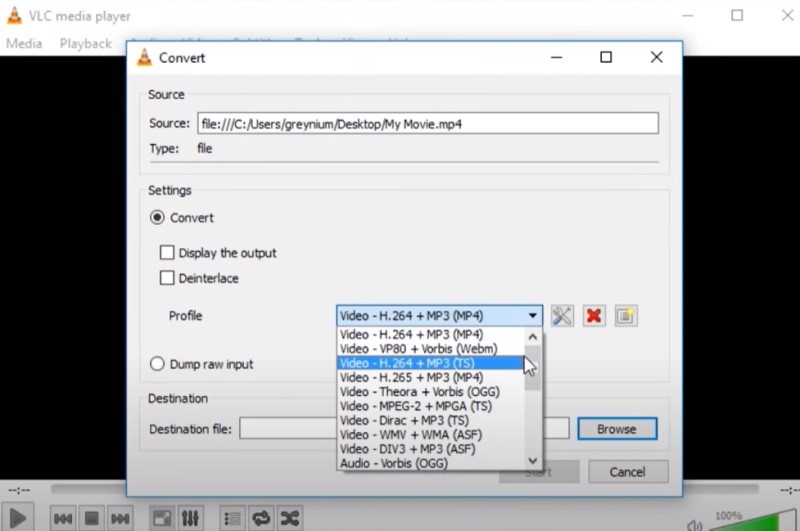Collapse the Profile dropdown combo box
Viewport: 800px width, 531px height.
click(439, 316)
